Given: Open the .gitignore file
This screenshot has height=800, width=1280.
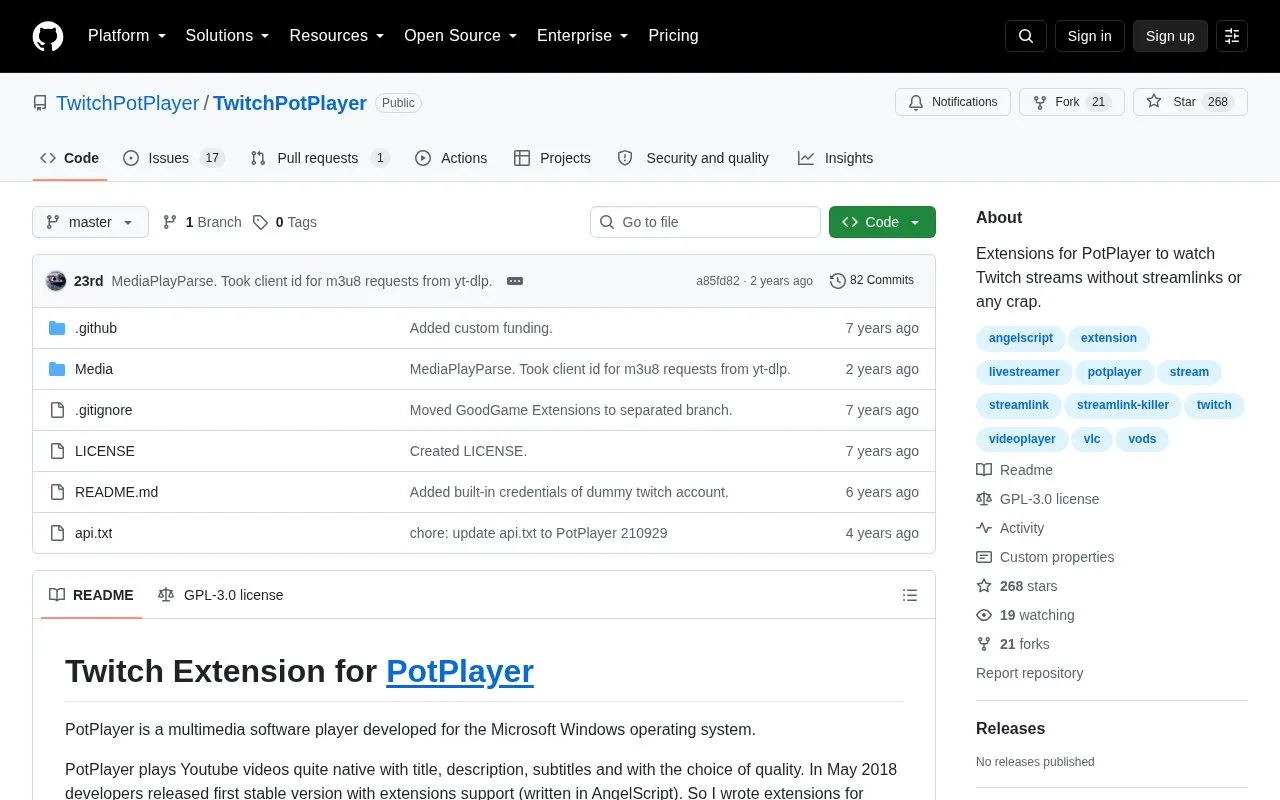Looking at the screenshot, I should pyautogui.click(x=104, y=410).
